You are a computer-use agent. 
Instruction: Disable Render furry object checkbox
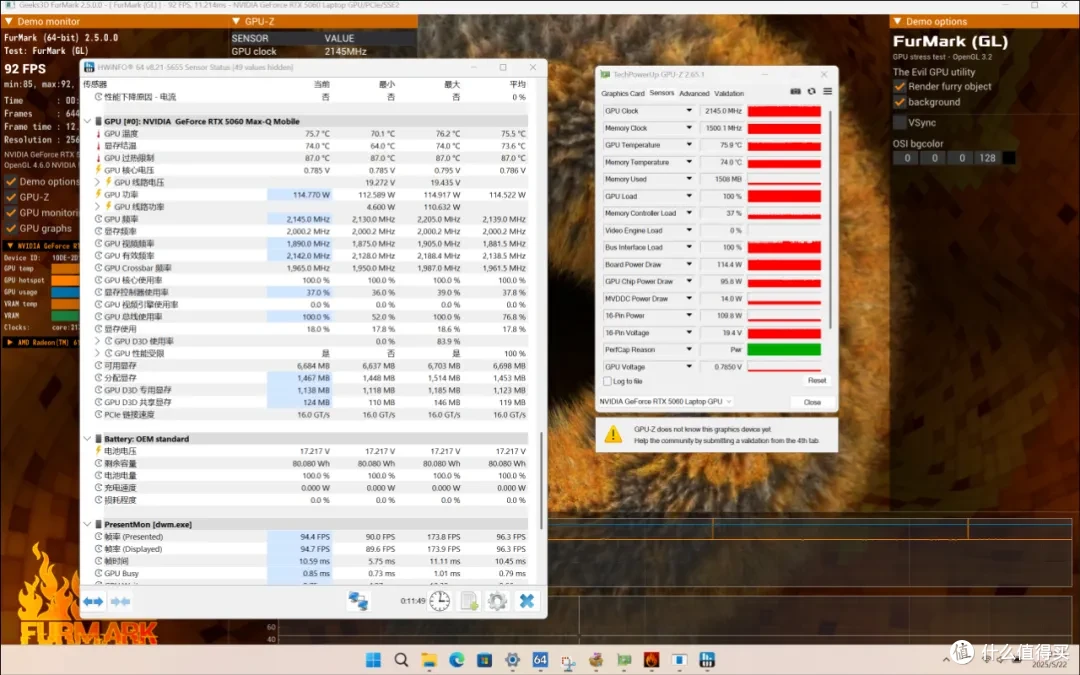coord(900,86)
